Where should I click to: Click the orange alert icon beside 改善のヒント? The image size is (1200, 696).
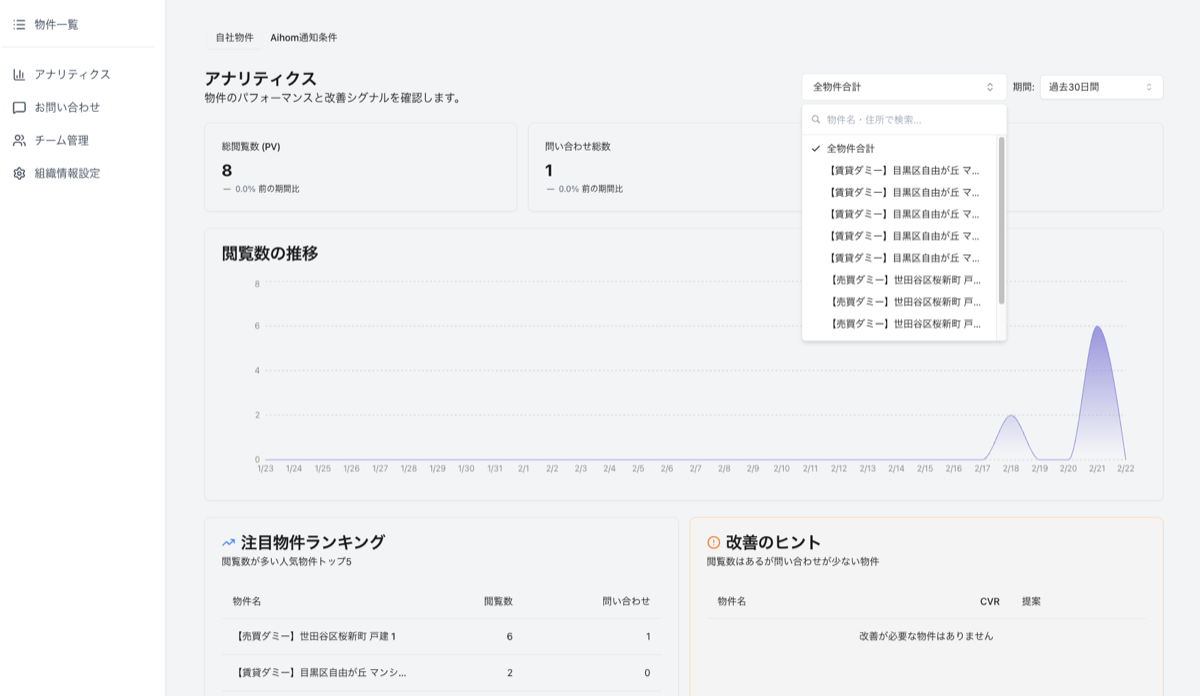pos(713,542)
